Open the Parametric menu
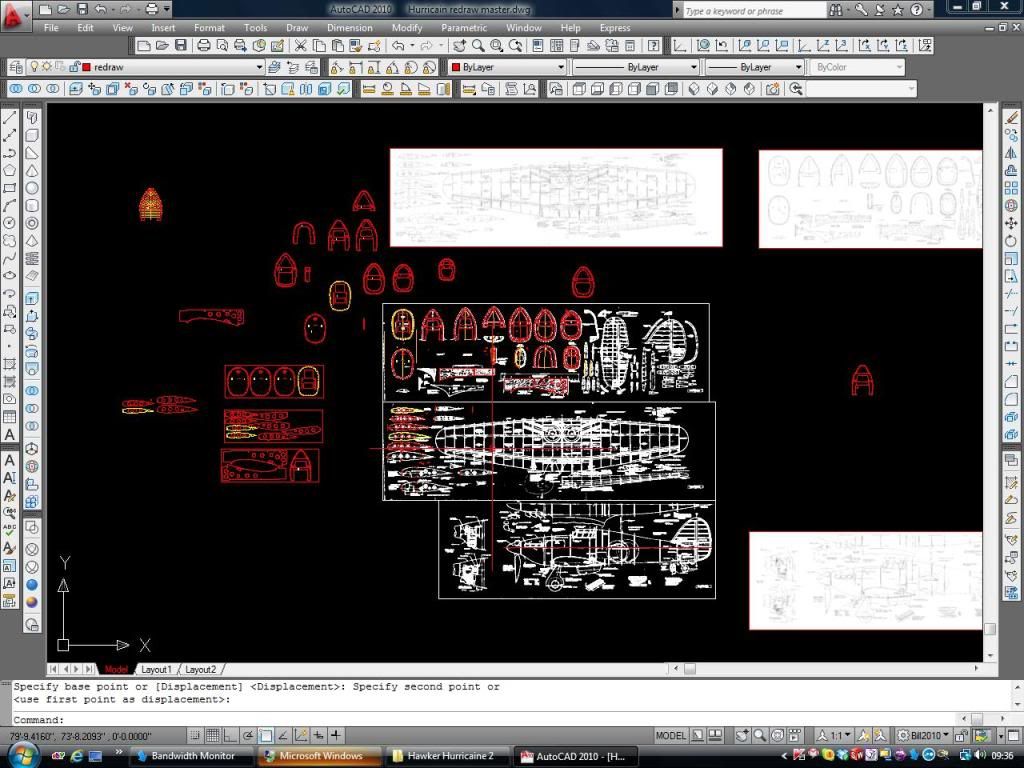1024x768 pixels. (x=464, y=28)
